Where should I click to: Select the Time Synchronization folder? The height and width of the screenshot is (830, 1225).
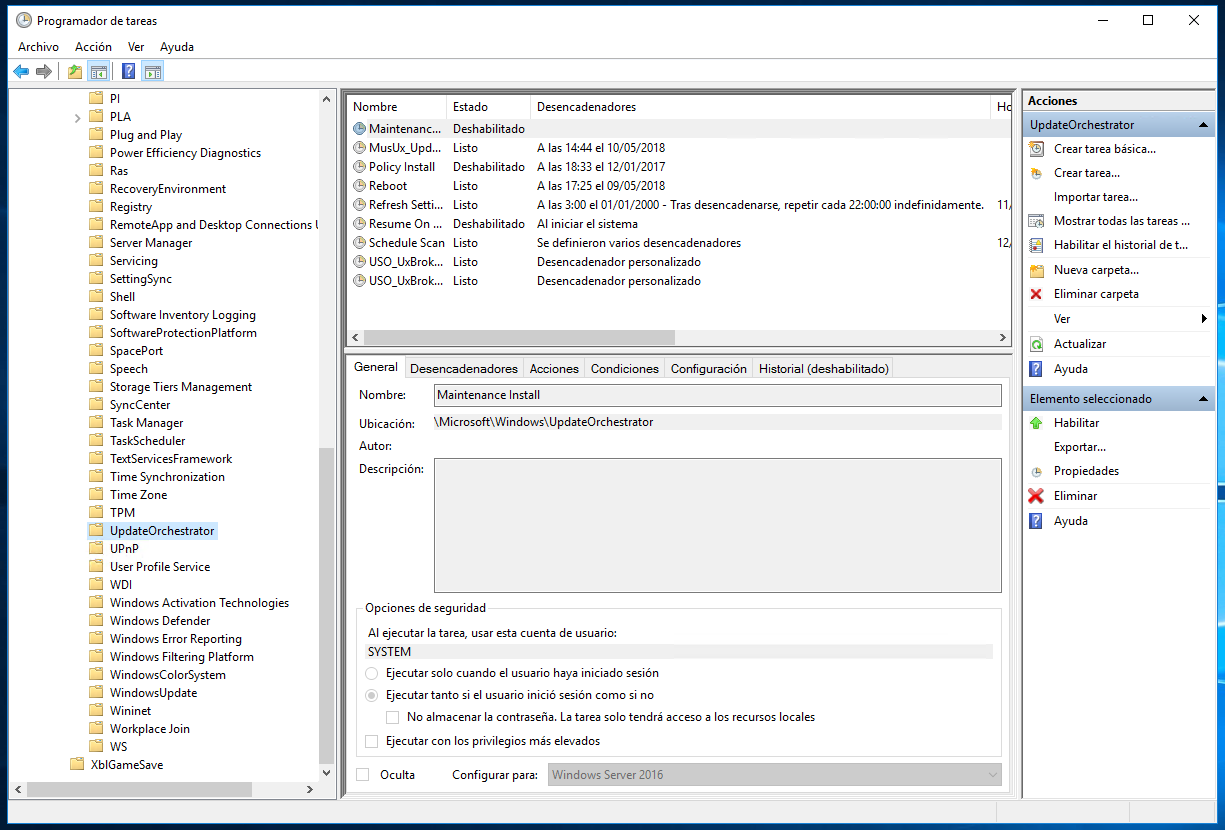click(x=167, y=477)
